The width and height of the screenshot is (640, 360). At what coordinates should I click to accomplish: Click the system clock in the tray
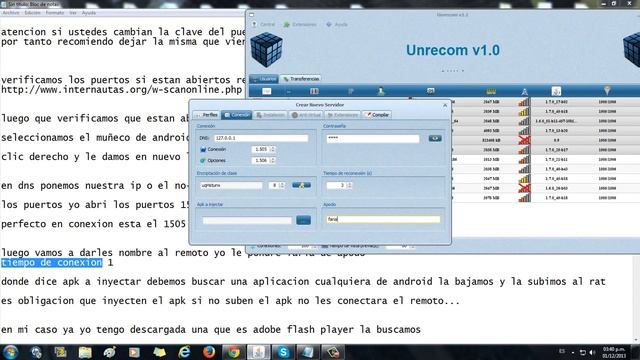pyautogui.click(x=614, y=352)
